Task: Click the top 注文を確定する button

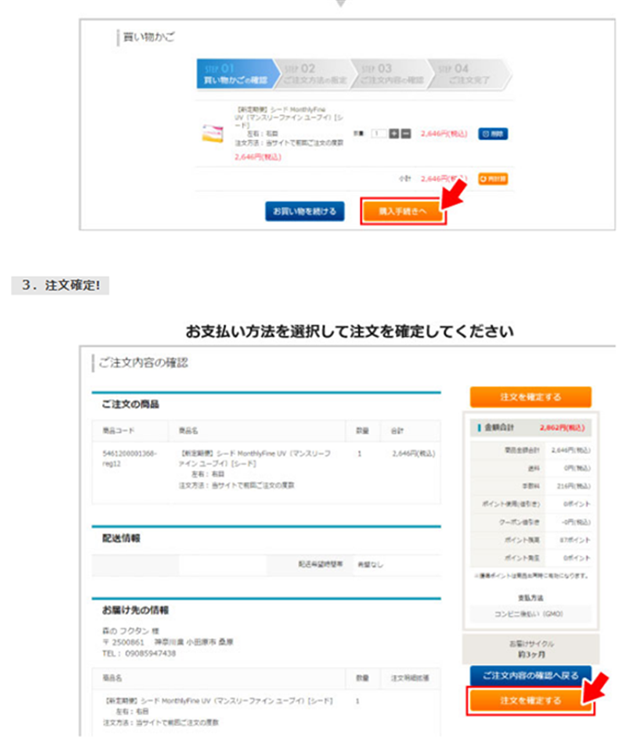Action: (x=531, y=396)
